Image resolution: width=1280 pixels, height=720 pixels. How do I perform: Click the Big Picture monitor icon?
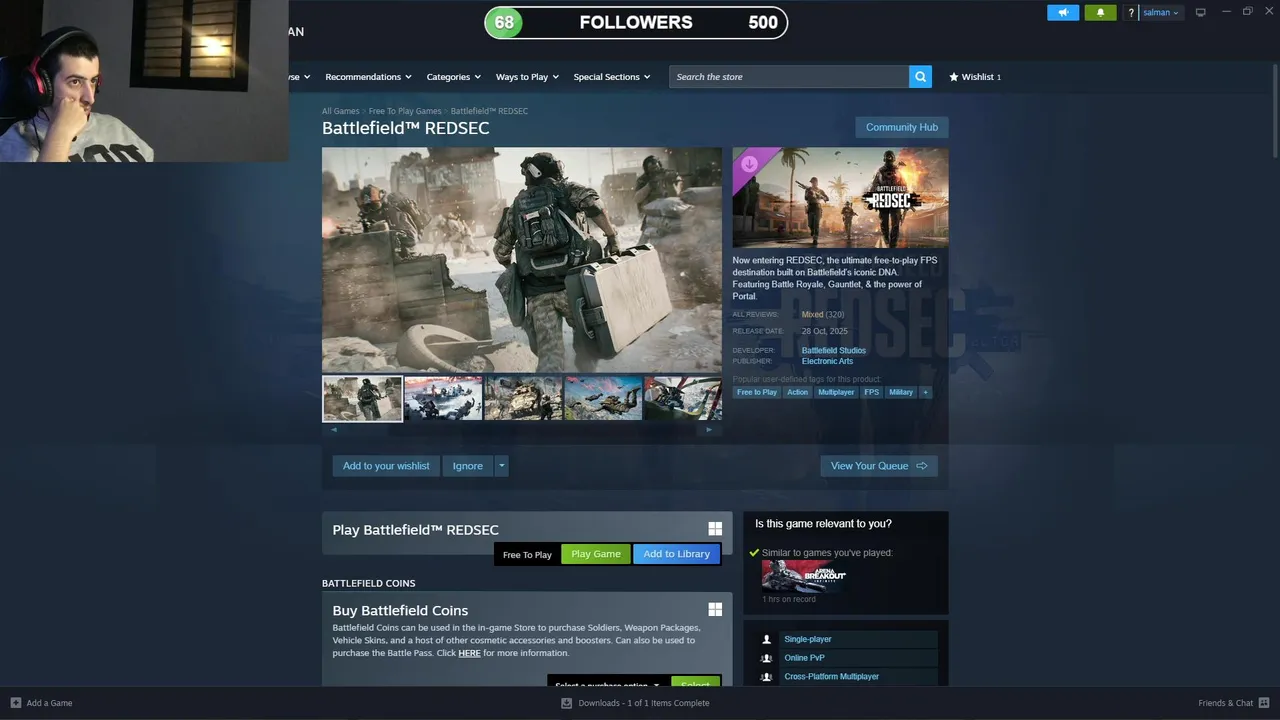[x=1200, y=12]
